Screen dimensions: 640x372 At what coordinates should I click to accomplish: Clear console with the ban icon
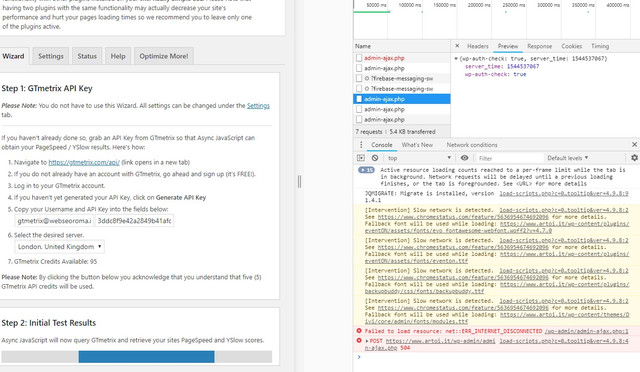tap(375, 158)
